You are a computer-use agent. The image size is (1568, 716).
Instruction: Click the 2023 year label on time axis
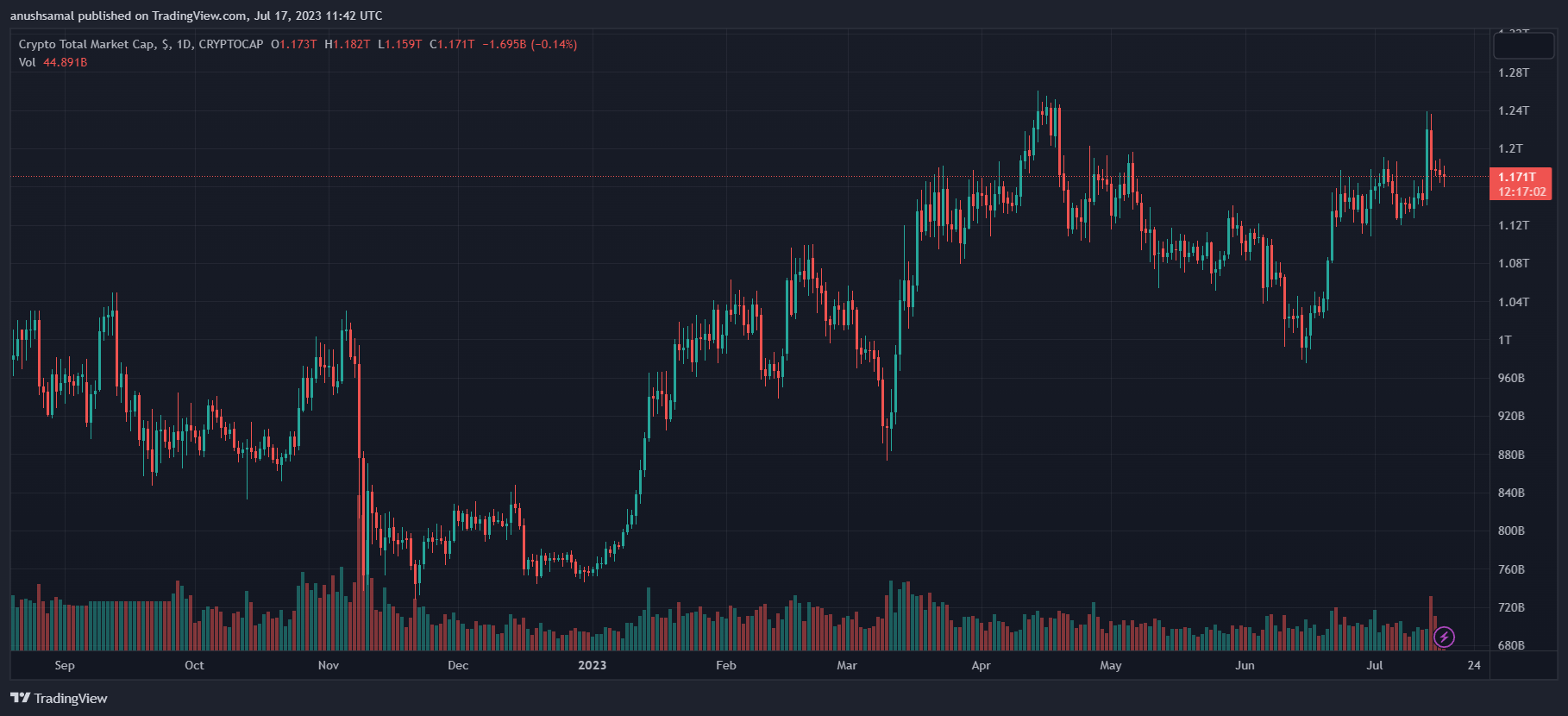[x=592, y=665]
